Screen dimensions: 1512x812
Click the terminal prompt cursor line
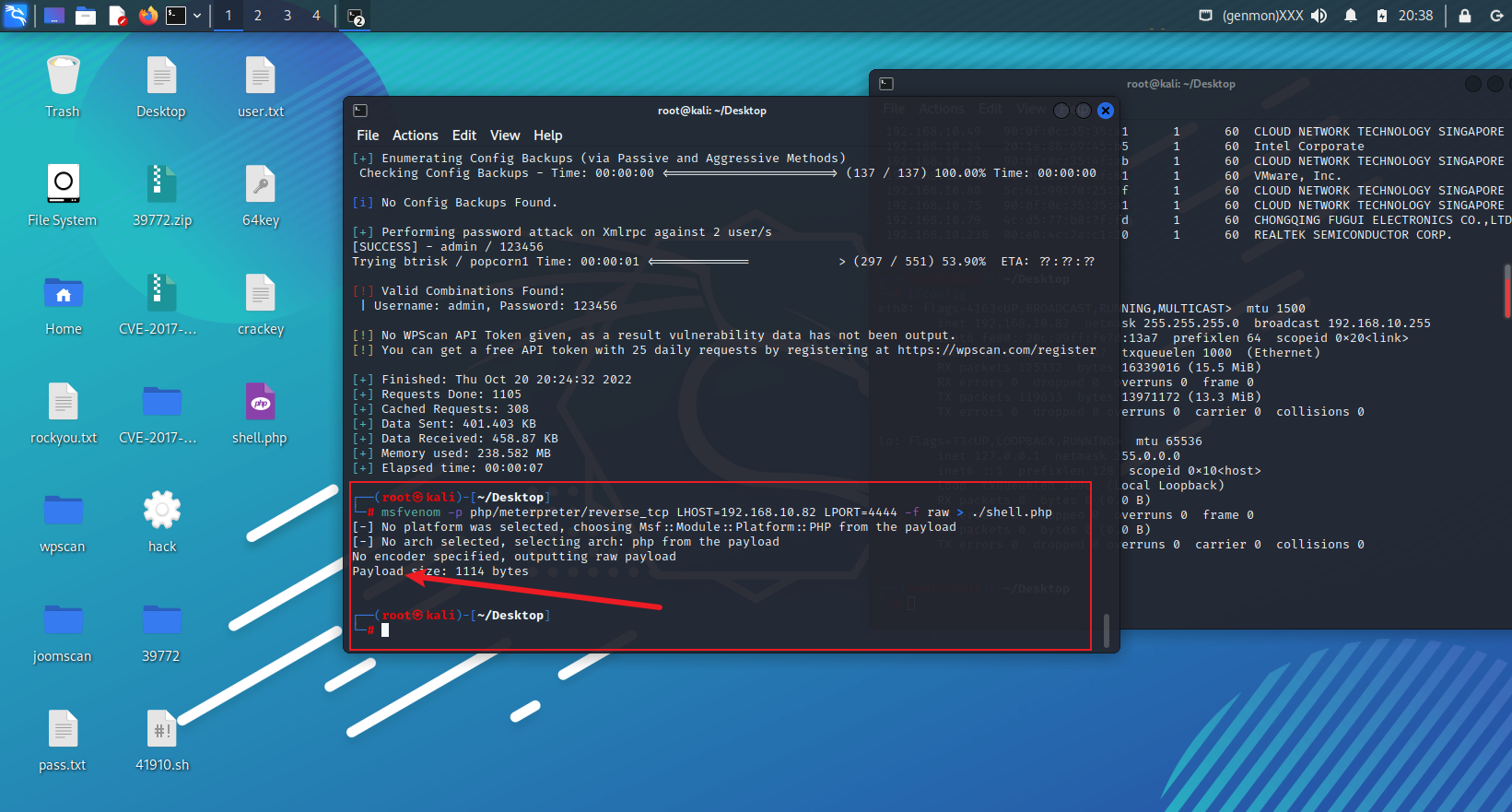click(451, 630)
